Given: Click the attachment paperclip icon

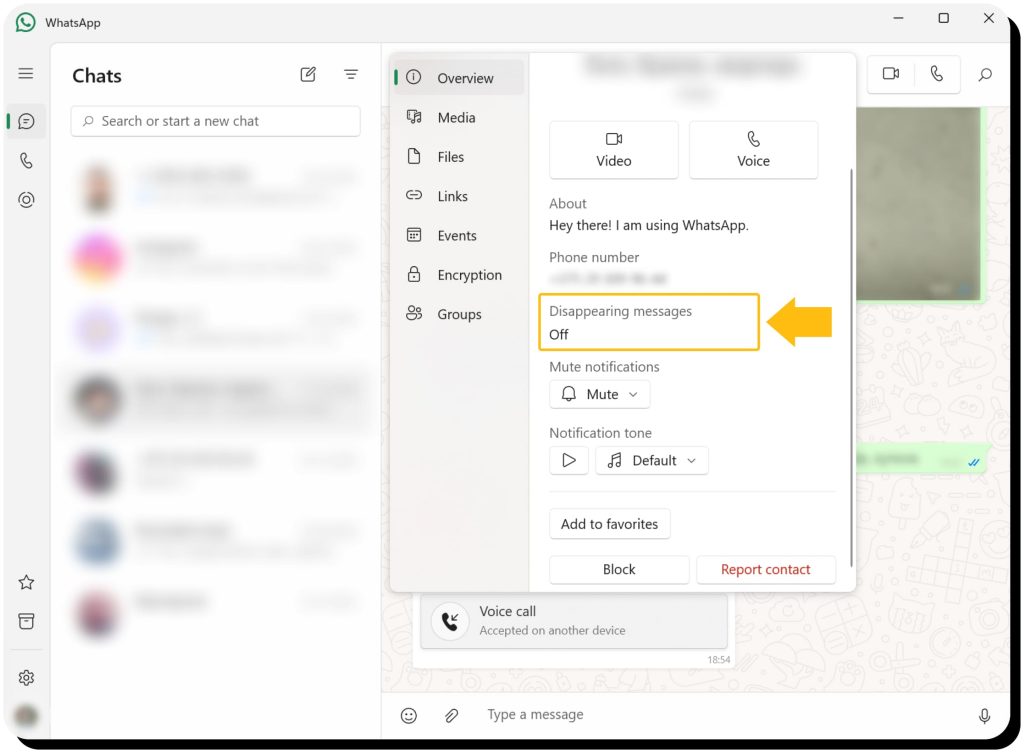Looking at the screenshot, I should tap(451, 716).
